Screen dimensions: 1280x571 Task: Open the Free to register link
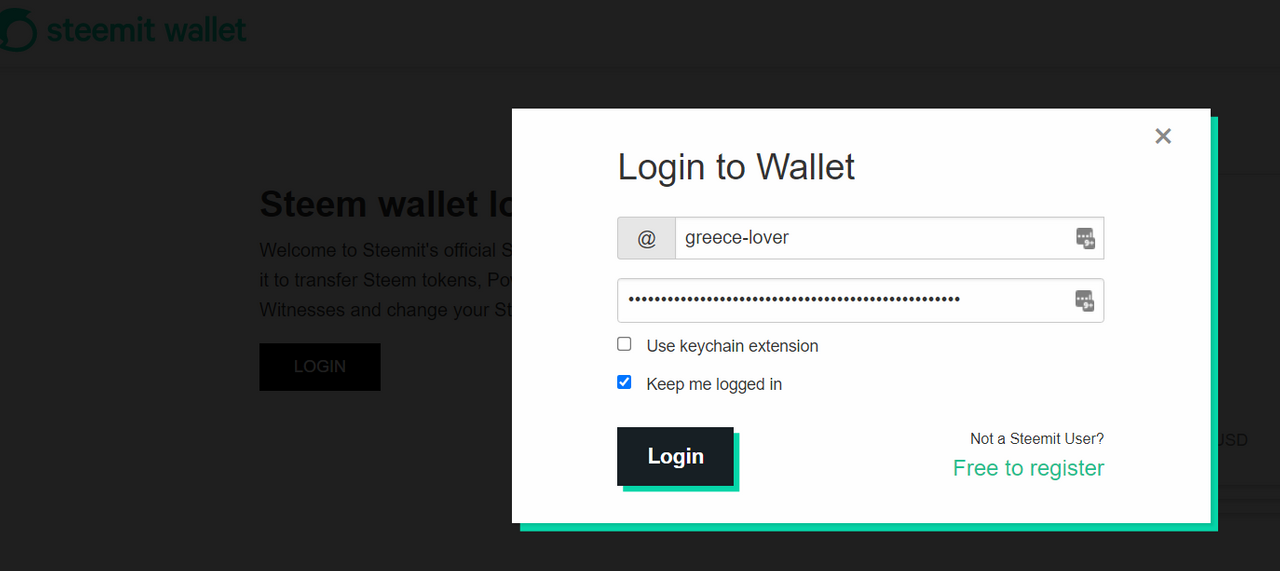pos(1028,468)
